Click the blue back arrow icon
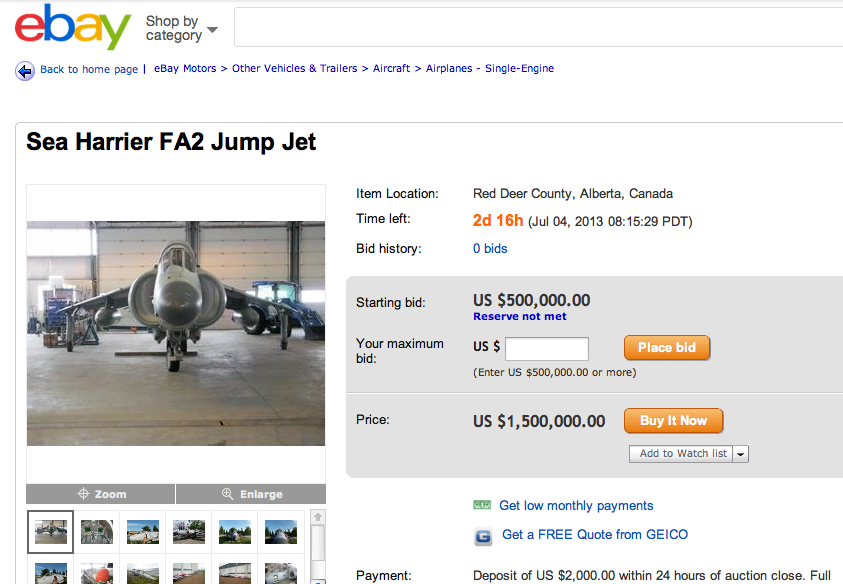This screenshot has height=584, width=843. pos(25,70)
